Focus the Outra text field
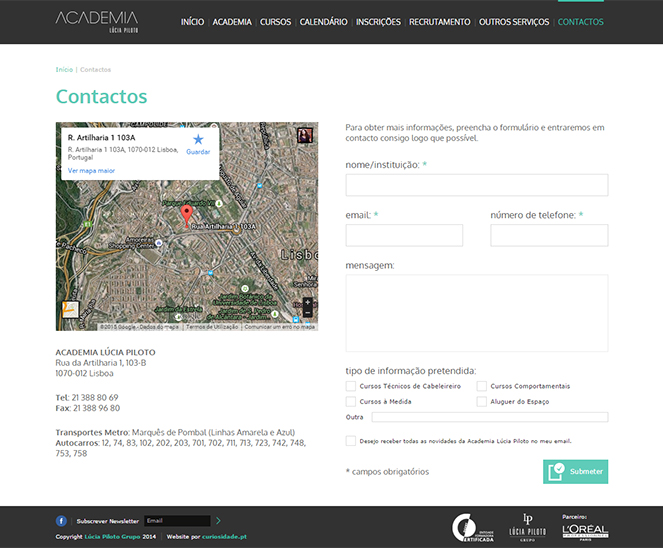 pyautogui.click(x=490, y=417)
